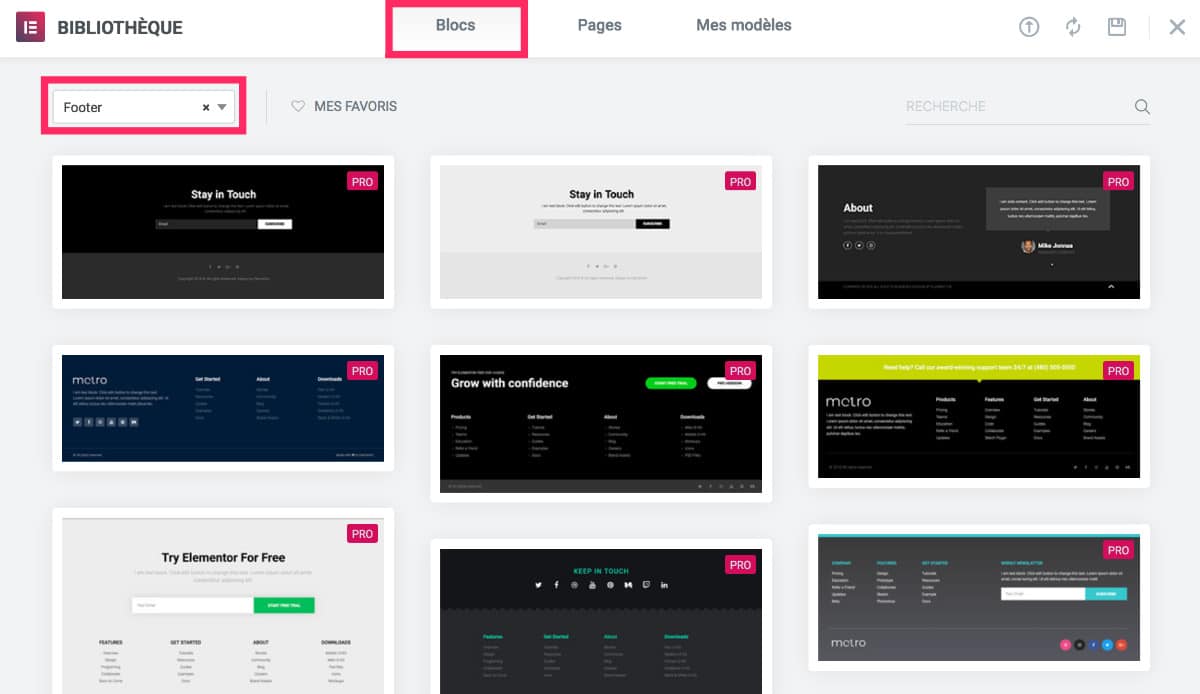Close the library with the X button
The width and height of the screenshot is (1200, 694).
coord(1177,27)
